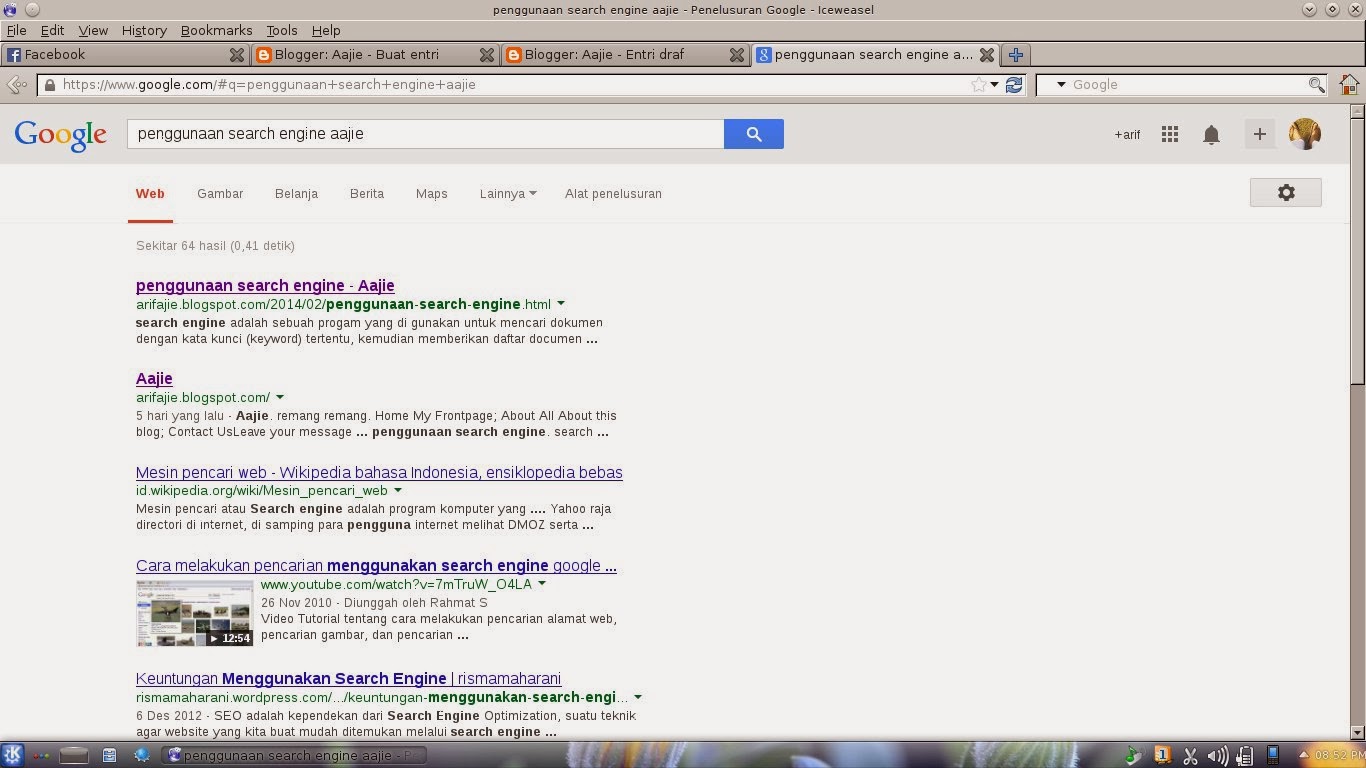1366x768 pixels.
Task: Open the orange notification counter tray icon
Action: pos(1162,755)
